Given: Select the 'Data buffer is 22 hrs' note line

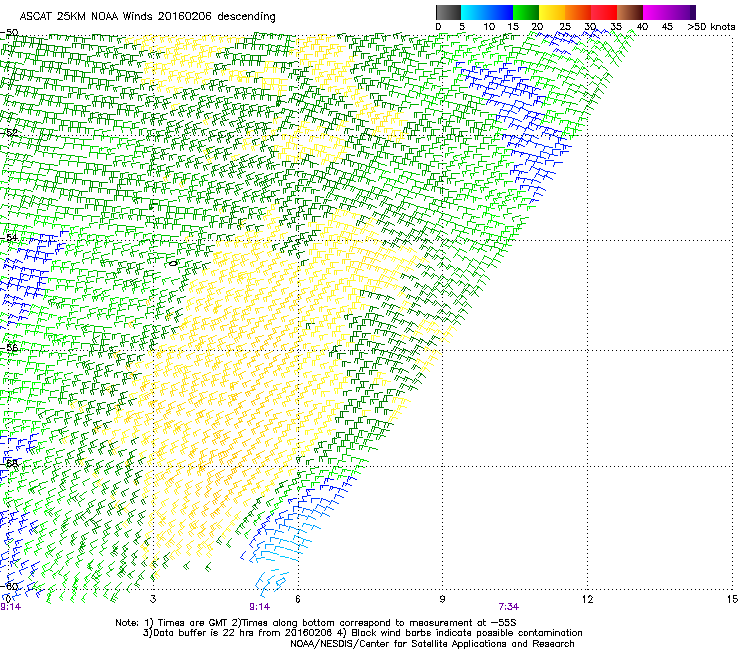Looking at the screenshot, I should 362,633.
